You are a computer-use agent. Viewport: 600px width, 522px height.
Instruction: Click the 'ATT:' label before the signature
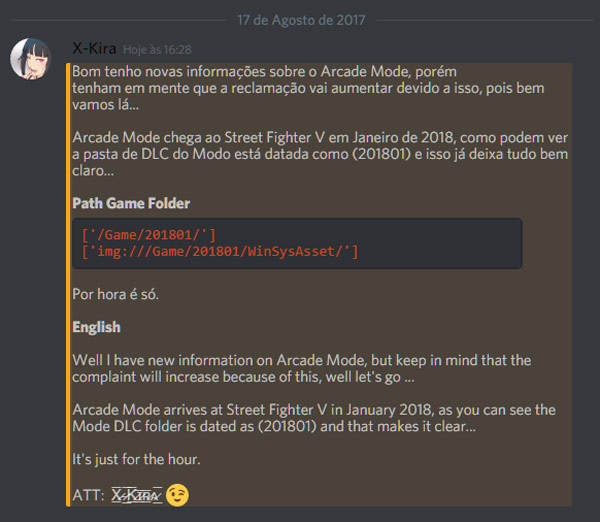click(x=87, y=495)
